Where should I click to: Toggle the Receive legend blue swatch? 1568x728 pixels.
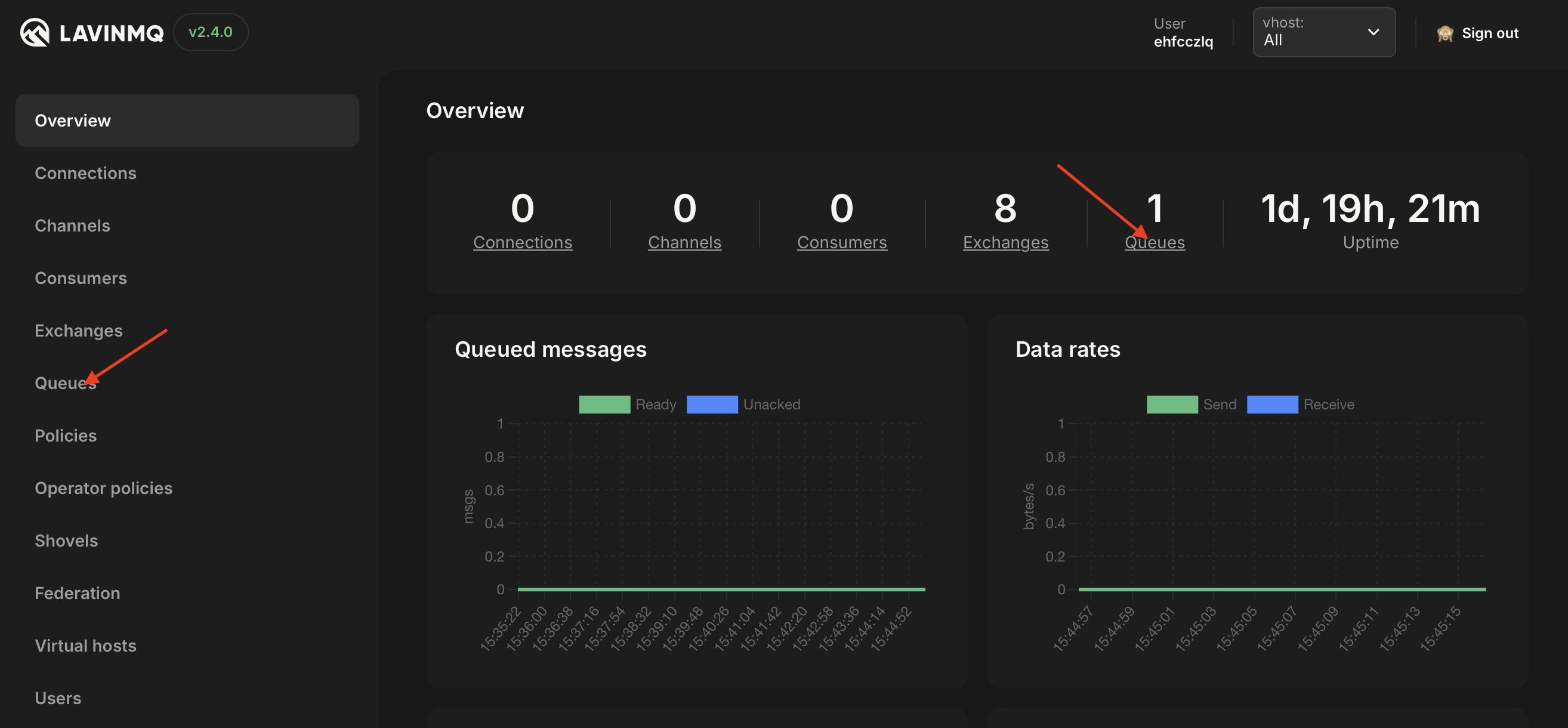pos(1272,405)
